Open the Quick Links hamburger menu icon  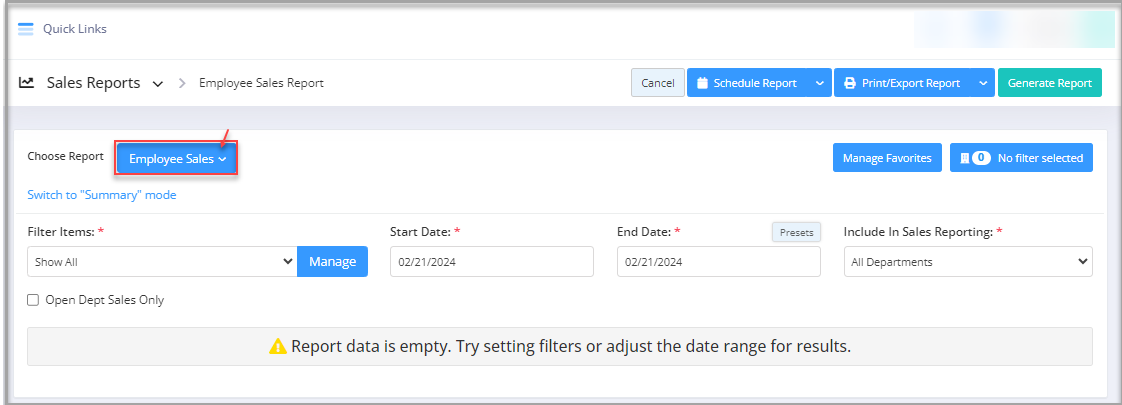[26, 29]
